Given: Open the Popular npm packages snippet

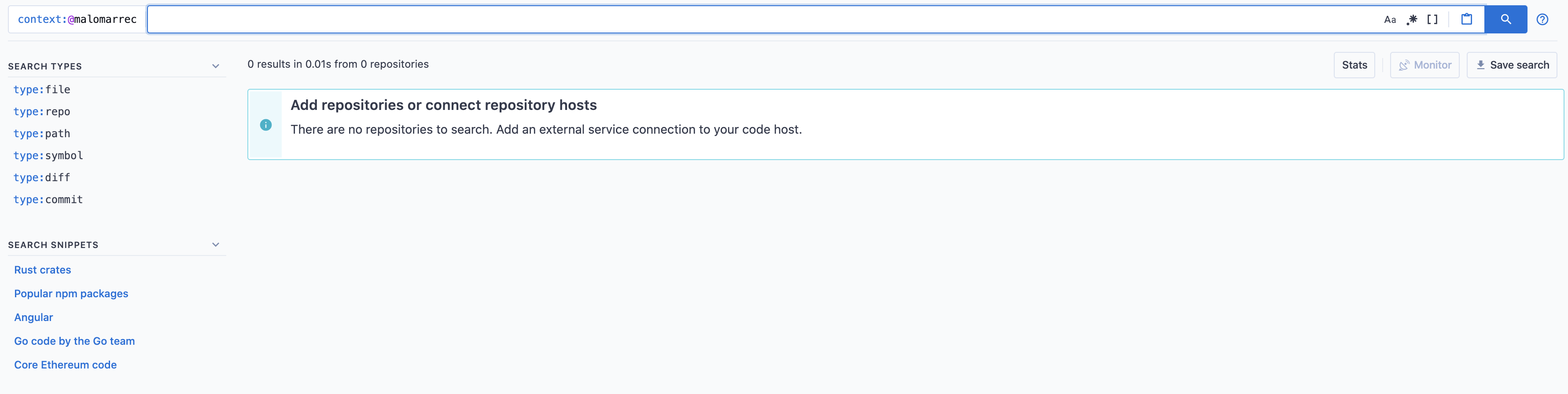Looking at the screenshot, I should (71, 294).
